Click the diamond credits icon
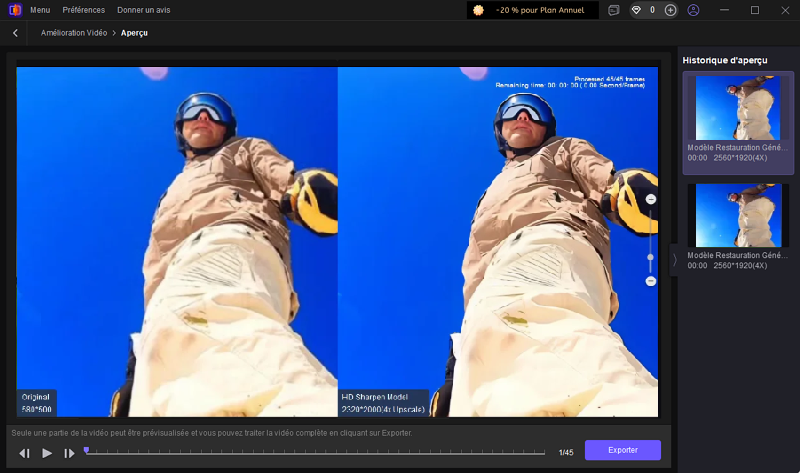800x473 pixels. (x=637, y=10)
